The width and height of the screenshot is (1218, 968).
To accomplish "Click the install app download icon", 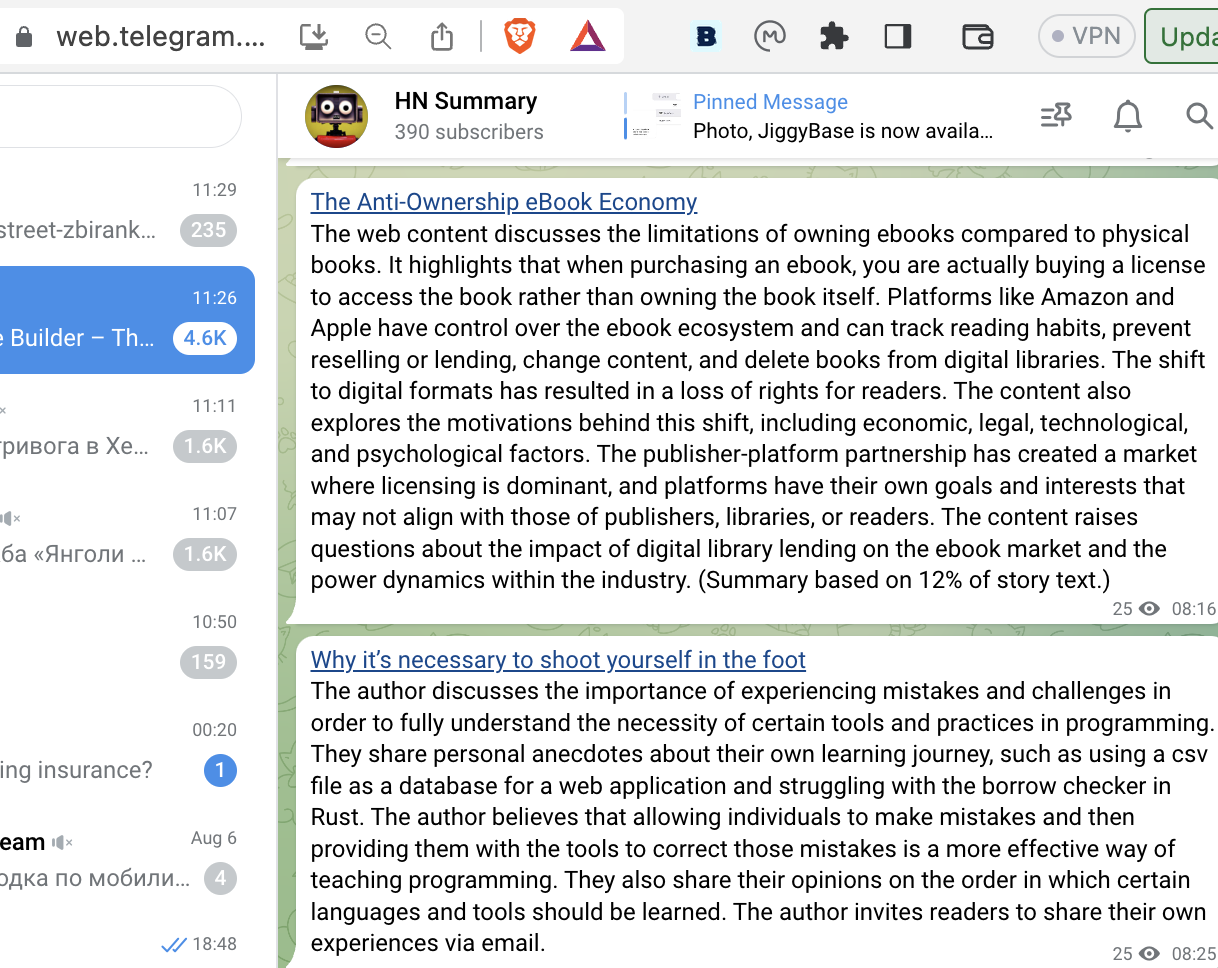I will [x=314, y=37].
